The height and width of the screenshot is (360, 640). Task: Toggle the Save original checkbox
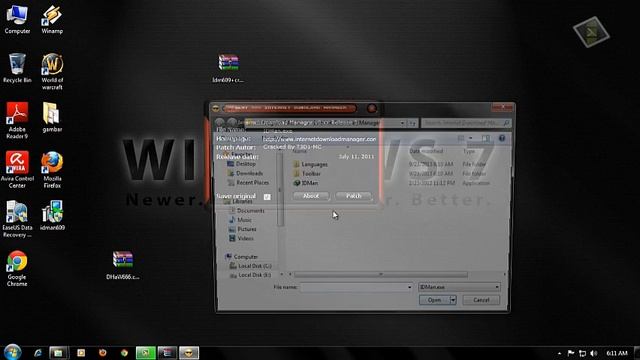267,197
